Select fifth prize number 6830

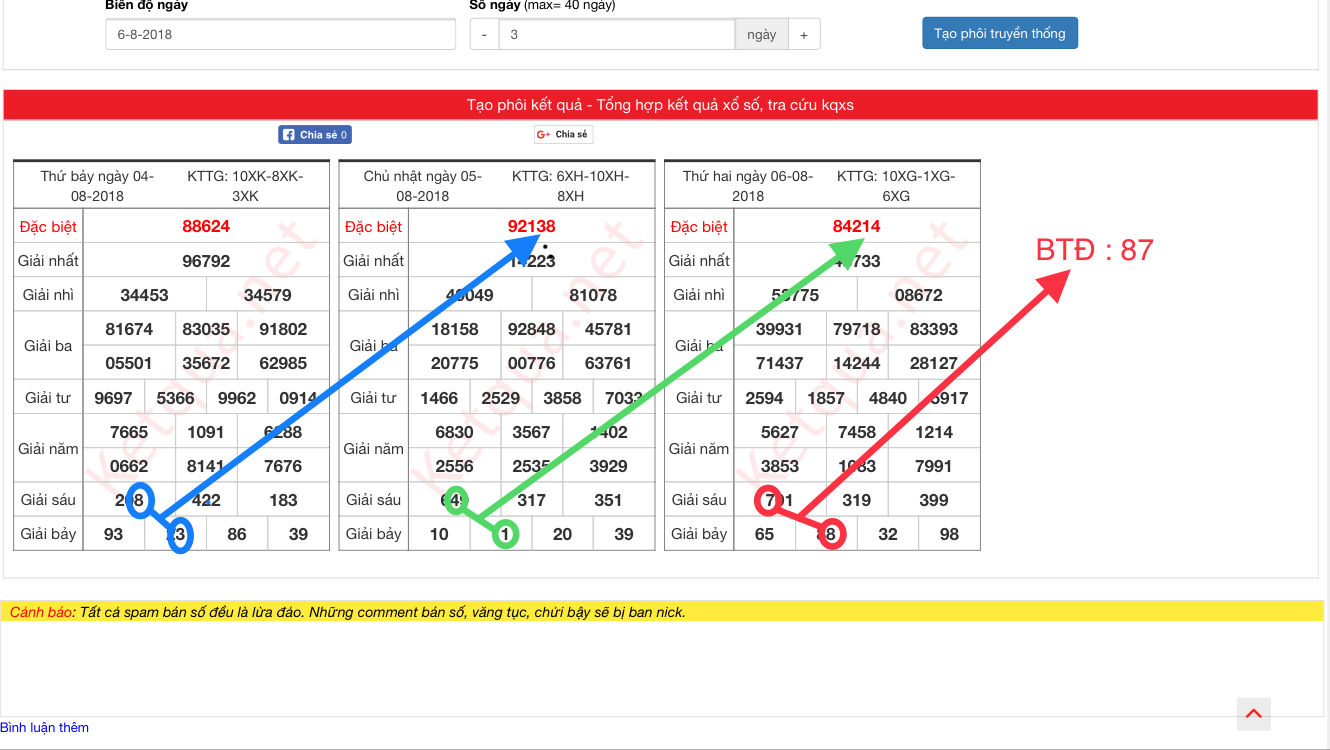(455, 432)
